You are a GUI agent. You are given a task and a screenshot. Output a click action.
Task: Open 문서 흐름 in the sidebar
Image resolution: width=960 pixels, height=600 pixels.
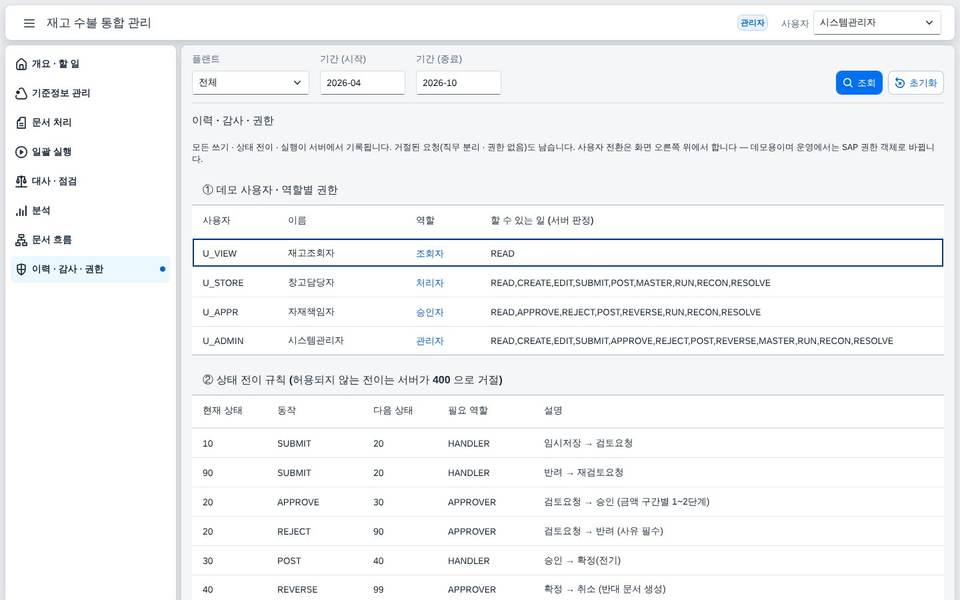coord(90,240)
